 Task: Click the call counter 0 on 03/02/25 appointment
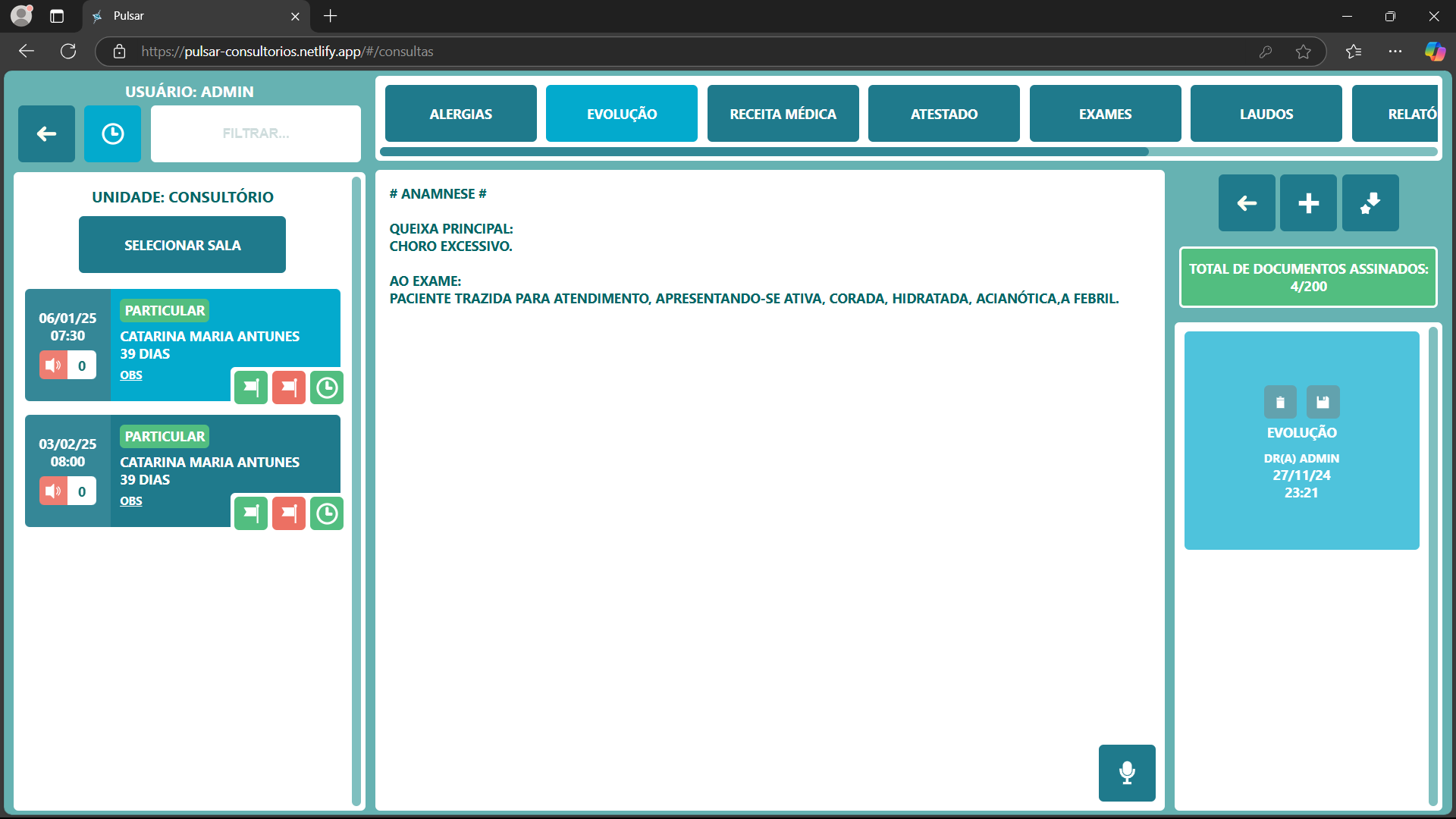pos(82,491)
